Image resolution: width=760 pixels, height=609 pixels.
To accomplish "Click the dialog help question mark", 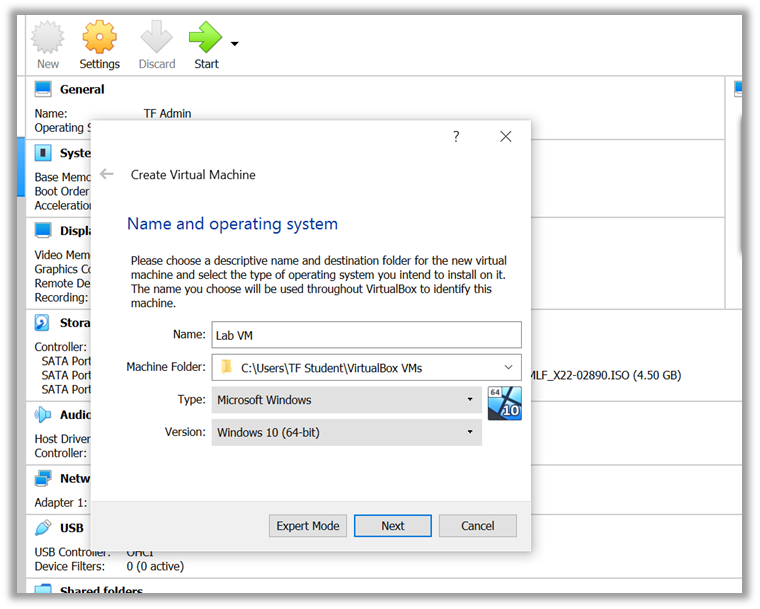I will pos(456,136).
